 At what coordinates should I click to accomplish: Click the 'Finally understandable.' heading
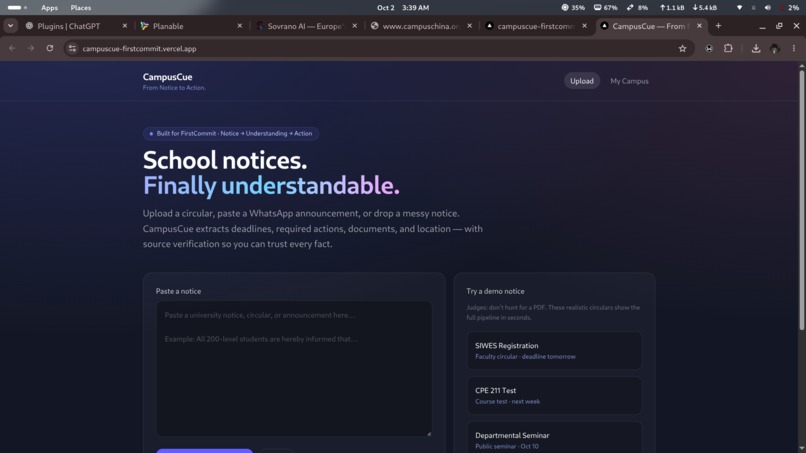271,185
